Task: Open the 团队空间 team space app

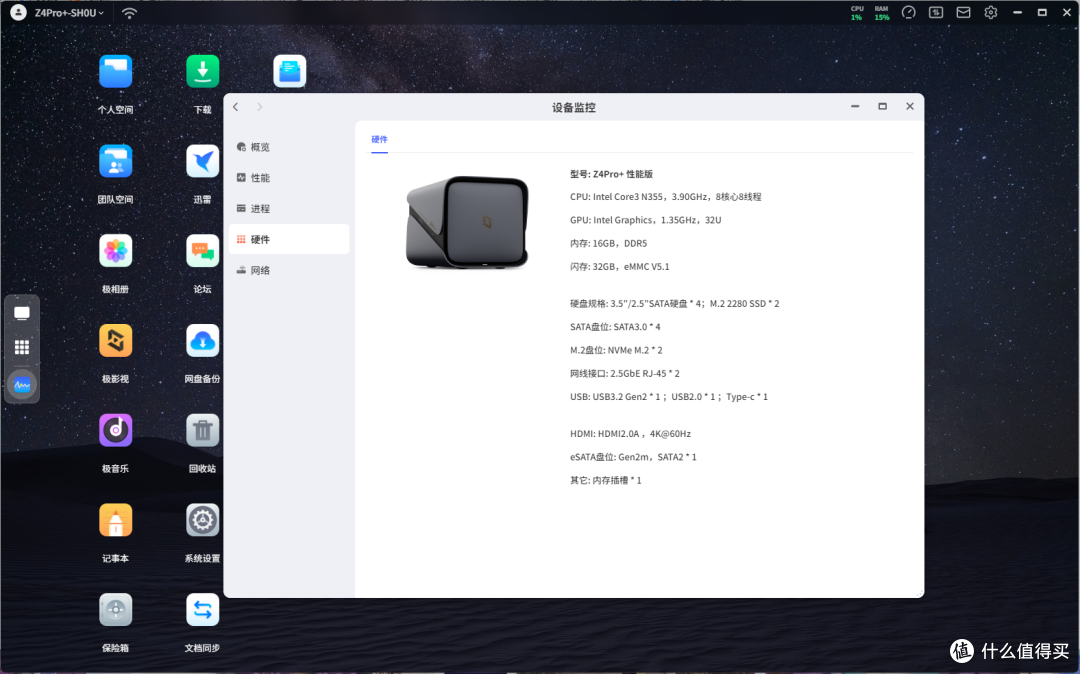Action: pyautogui.click(x=115, y=161)
